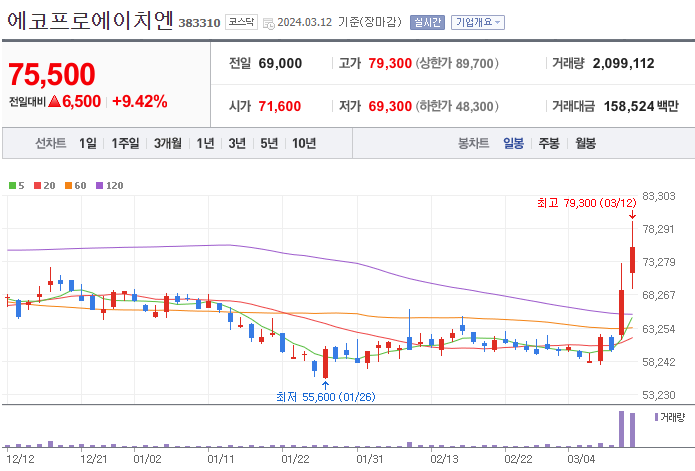Click the 53,230 price axis label
The width and height of the screenshot is (695, 471).
(659, 395)
